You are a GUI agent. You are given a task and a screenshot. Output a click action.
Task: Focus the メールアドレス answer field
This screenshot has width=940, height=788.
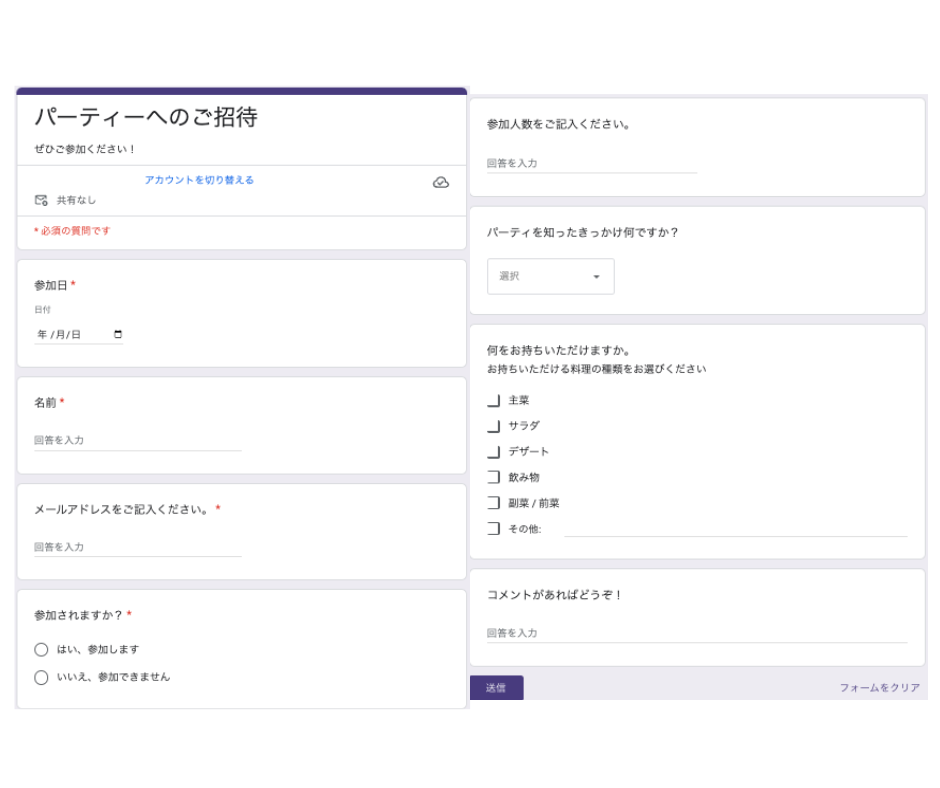point(138,548)
